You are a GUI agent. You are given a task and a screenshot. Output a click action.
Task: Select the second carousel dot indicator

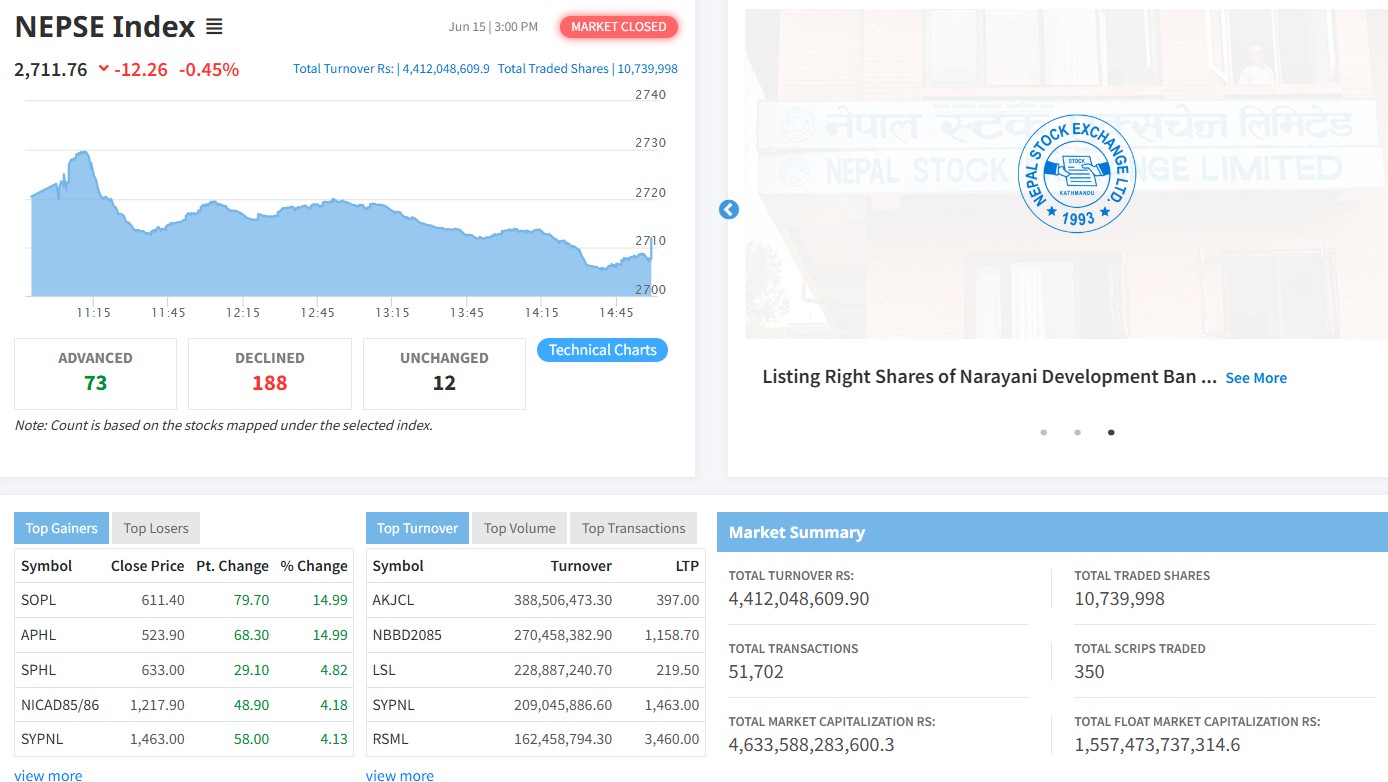pos(1077,433)
